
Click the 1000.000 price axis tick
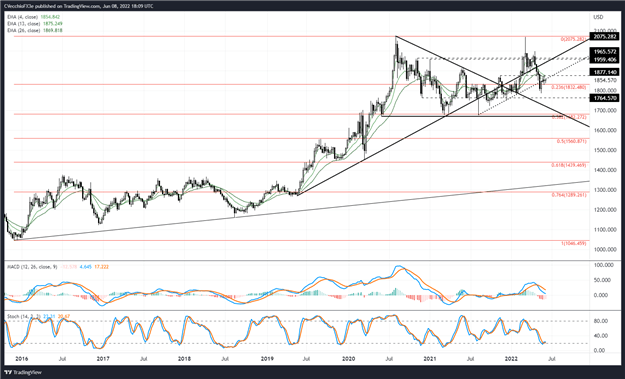coord(605,249)
